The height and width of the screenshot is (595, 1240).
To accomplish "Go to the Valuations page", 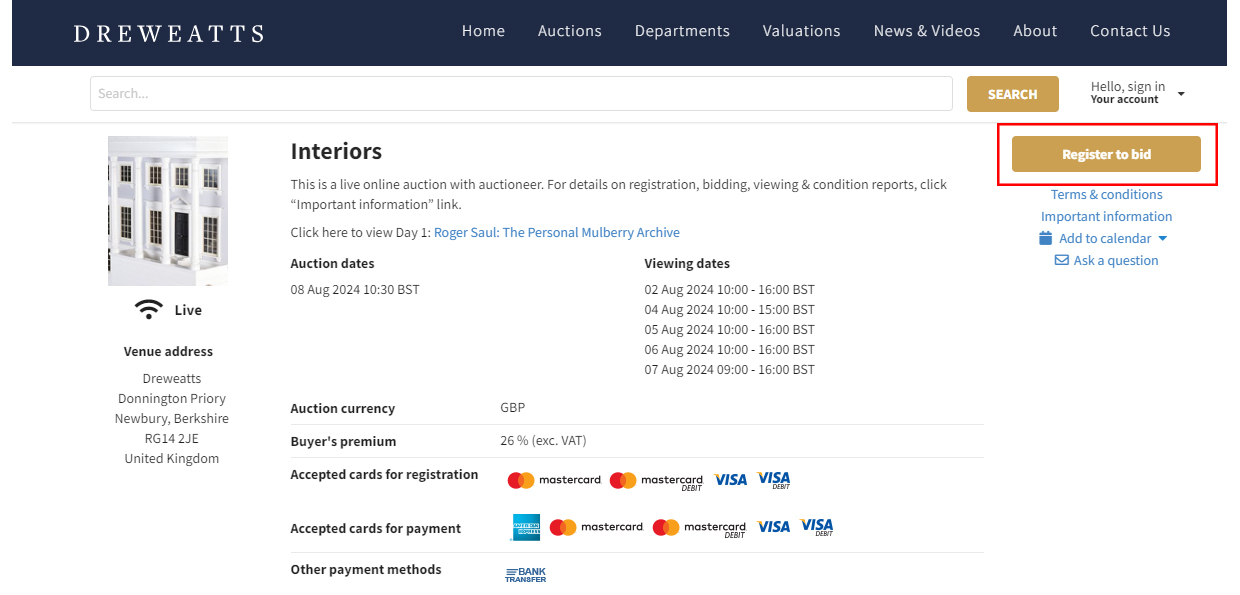I will (801, 31).
